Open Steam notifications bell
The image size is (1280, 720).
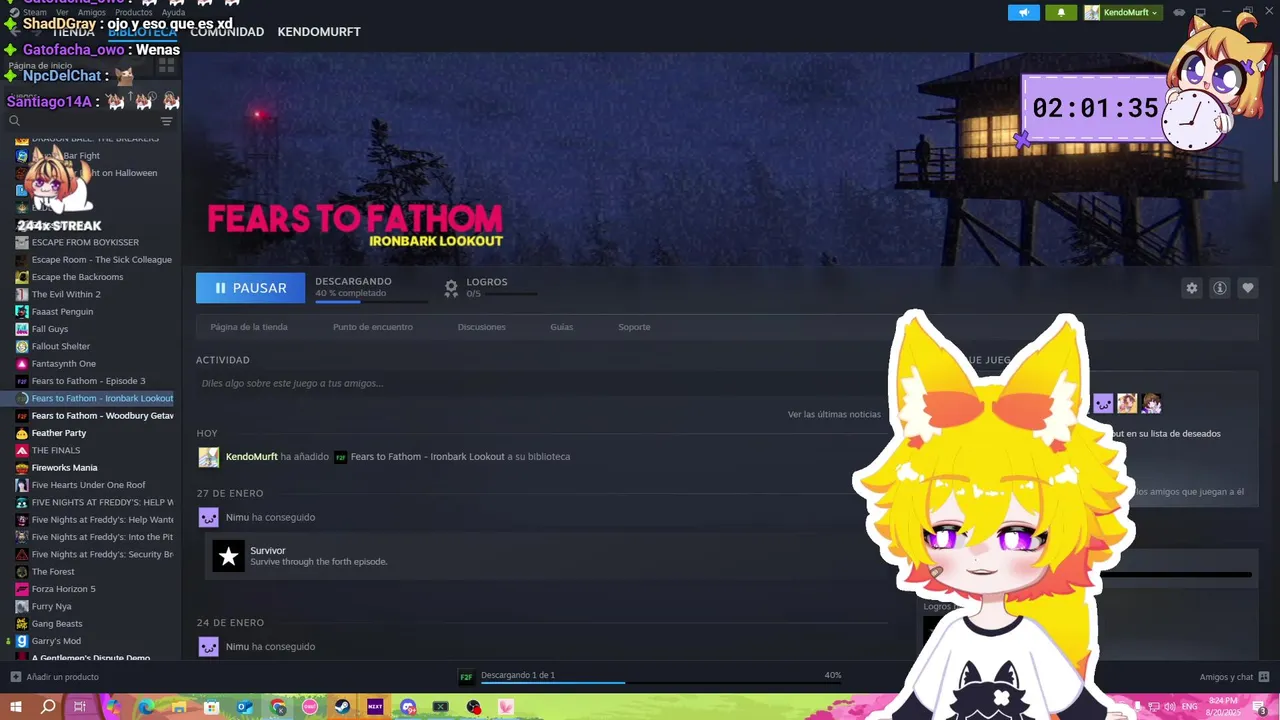[1060, 12]
